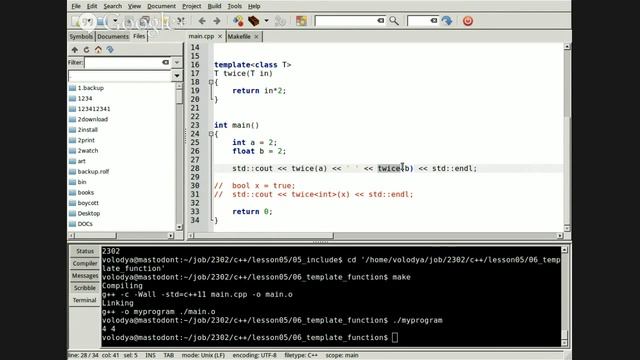Navigate forward with the right arrow toolbar icon
This screenshot has width=640, height=360.
217,21
